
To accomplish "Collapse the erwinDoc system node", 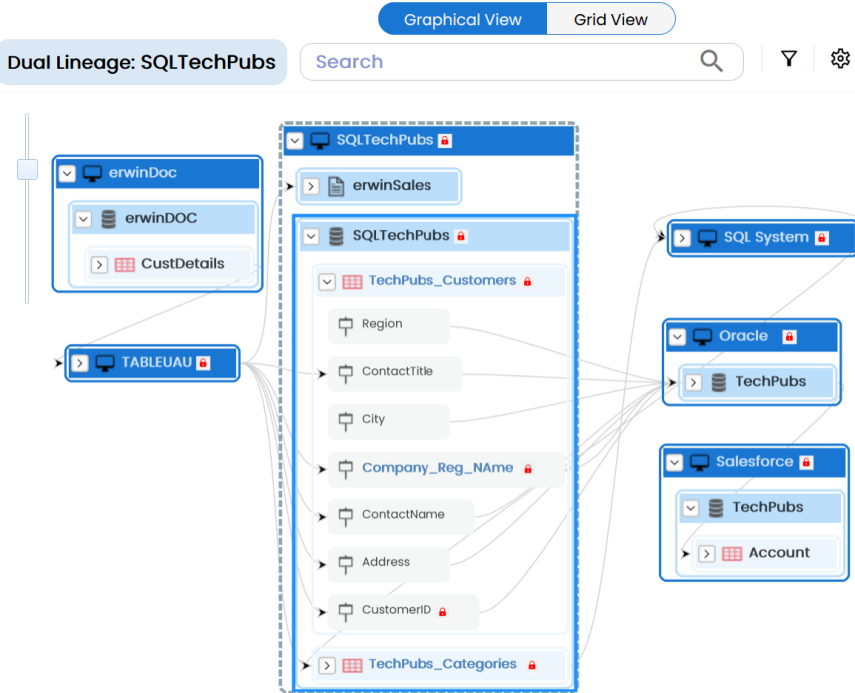I will (67, 173).
